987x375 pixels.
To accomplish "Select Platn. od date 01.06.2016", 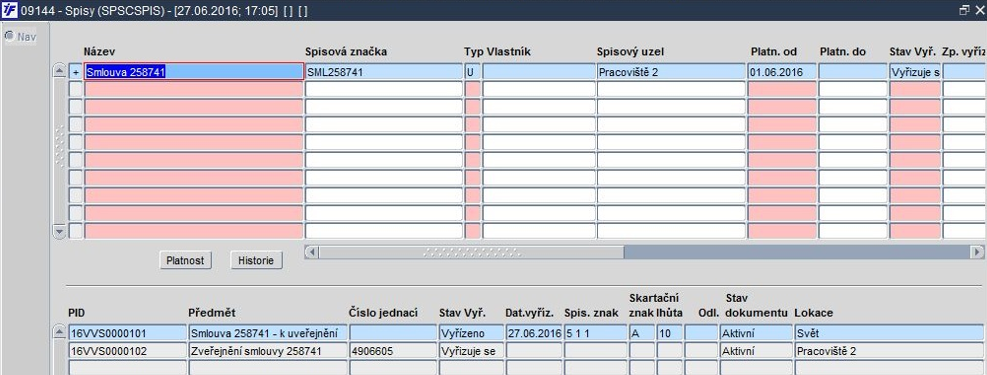I will [782, 72].
